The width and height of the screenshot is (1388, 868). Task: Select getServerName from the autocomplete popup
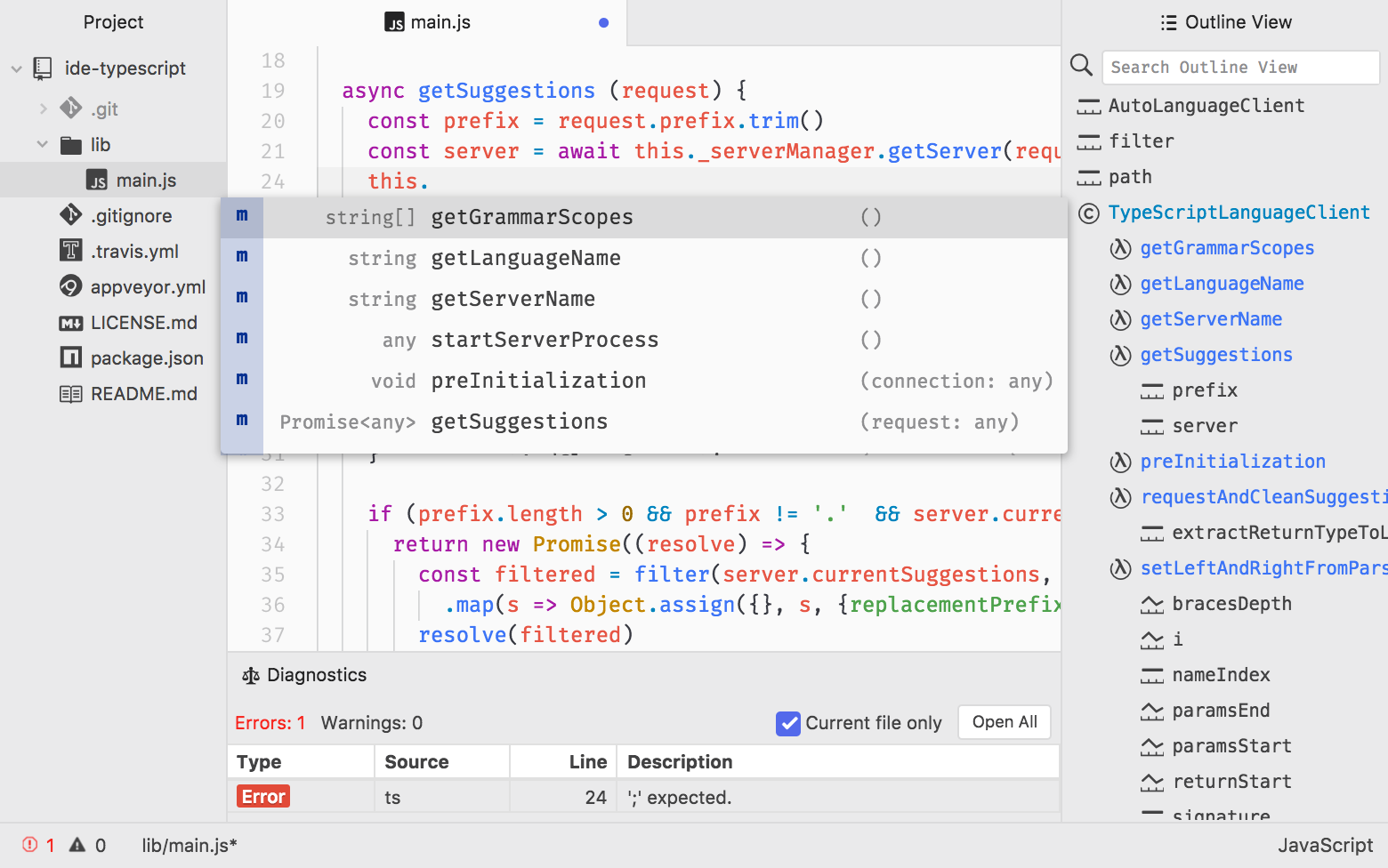coord(513,299)
